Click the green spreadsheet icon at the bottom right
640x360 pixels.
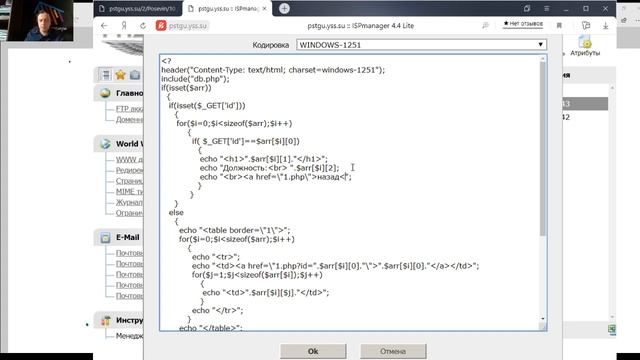click(611, 329)
